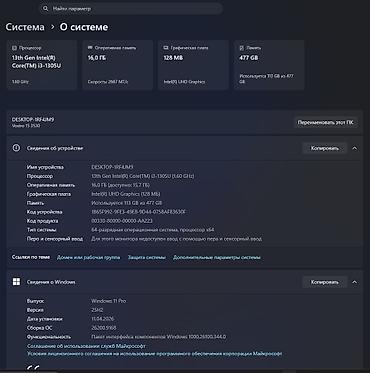The width and height of the screenshot is (370, 373).
Task: Click the version '25H2' value
Action: 98,310
